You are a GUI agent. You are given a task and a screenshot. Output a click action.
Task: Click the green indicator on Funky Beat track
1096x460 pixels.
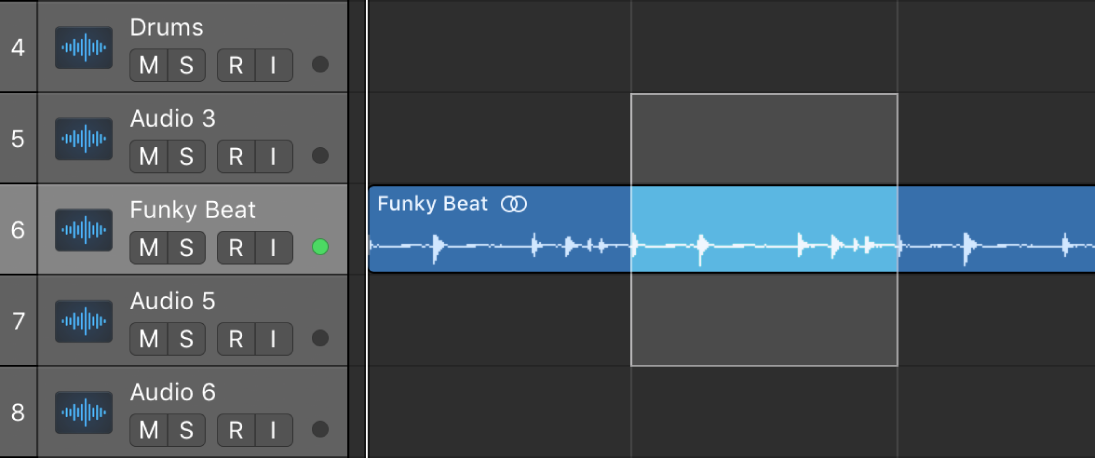tap(320, 247)
